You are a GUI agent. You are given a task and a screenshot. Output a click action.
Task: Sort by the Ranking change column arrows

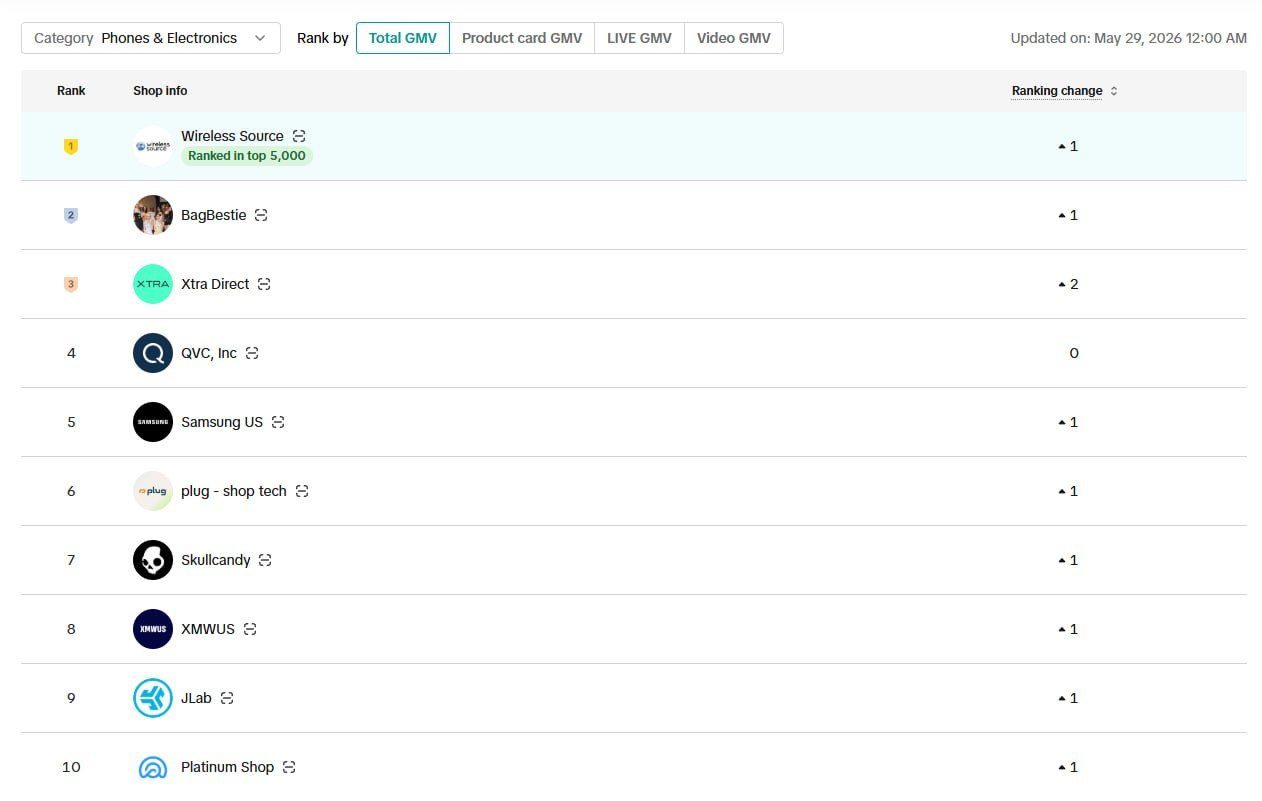pyautogui.click(x=1114, y=91)
